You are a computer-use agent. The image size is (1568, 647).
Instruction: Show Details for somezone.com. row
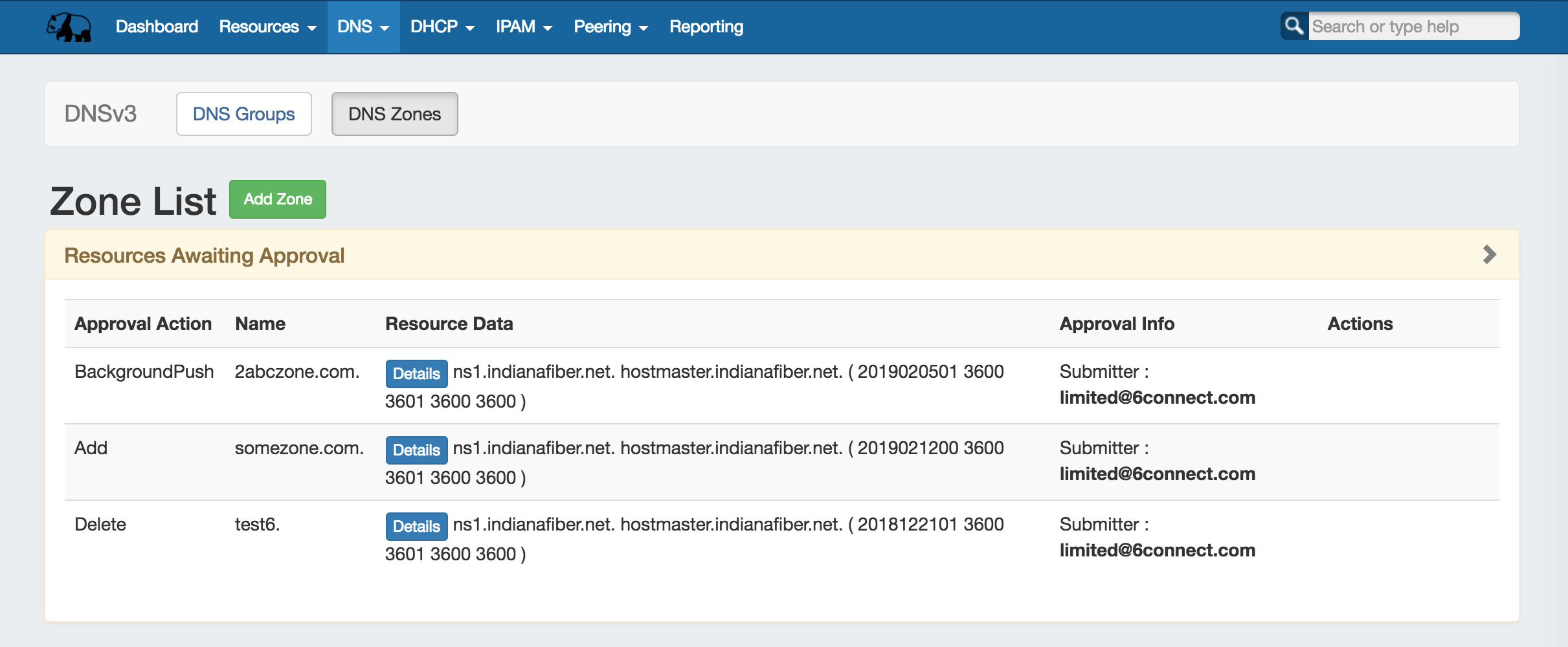click(416, 450)
